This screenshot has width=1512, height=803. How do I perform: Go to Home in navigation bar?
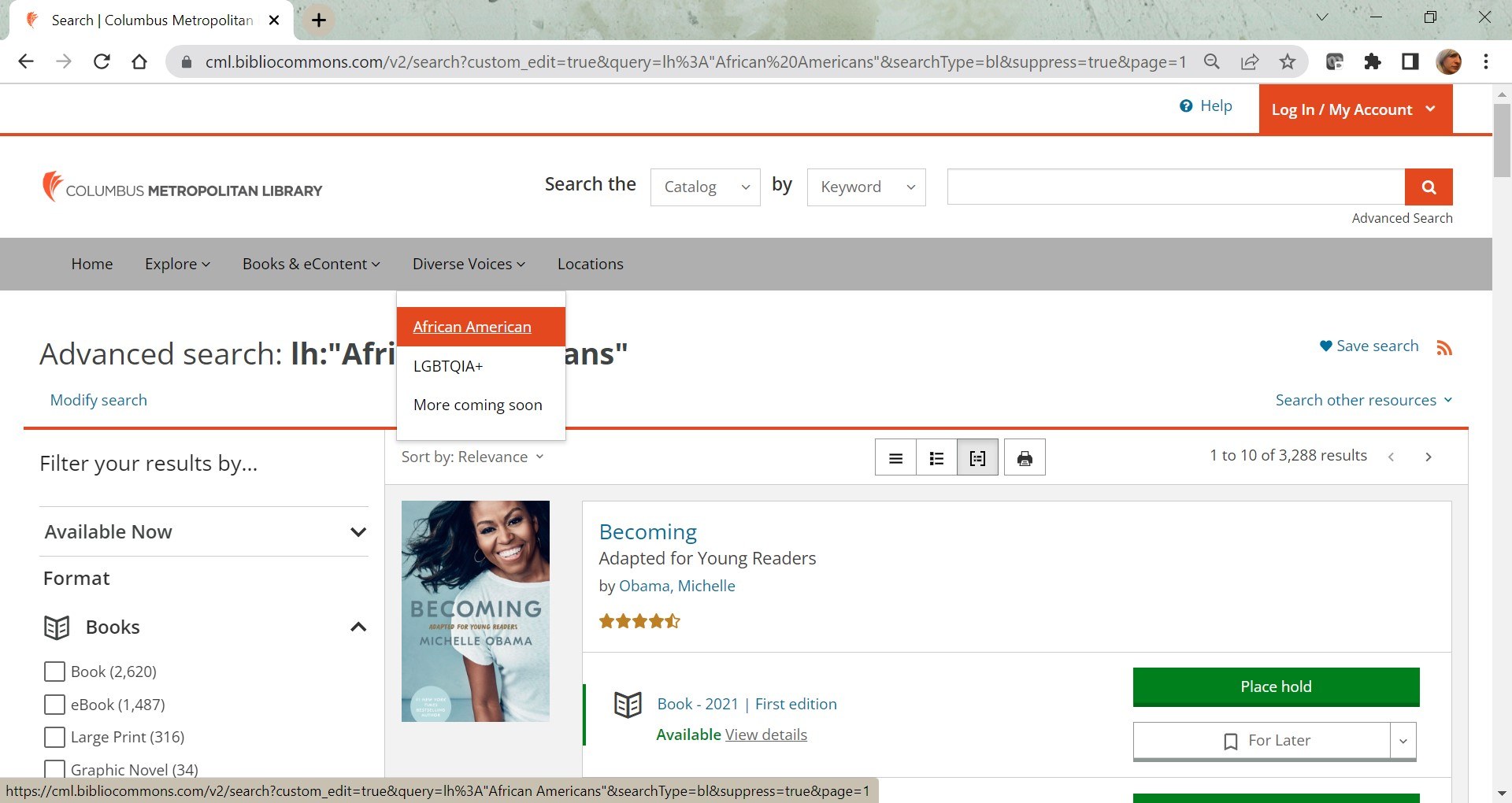92,264
